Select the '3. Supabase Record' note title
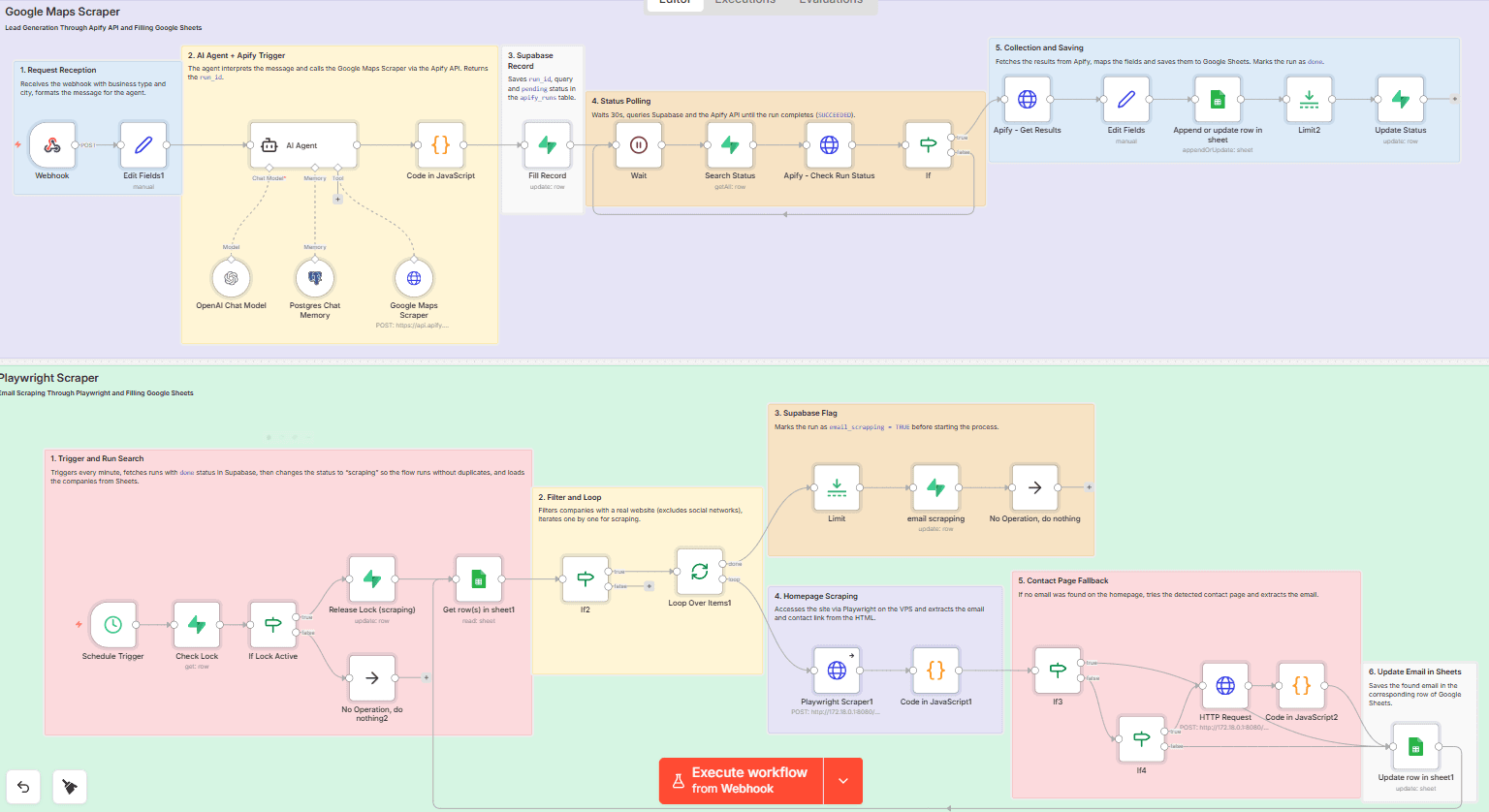 click(530, 61)
